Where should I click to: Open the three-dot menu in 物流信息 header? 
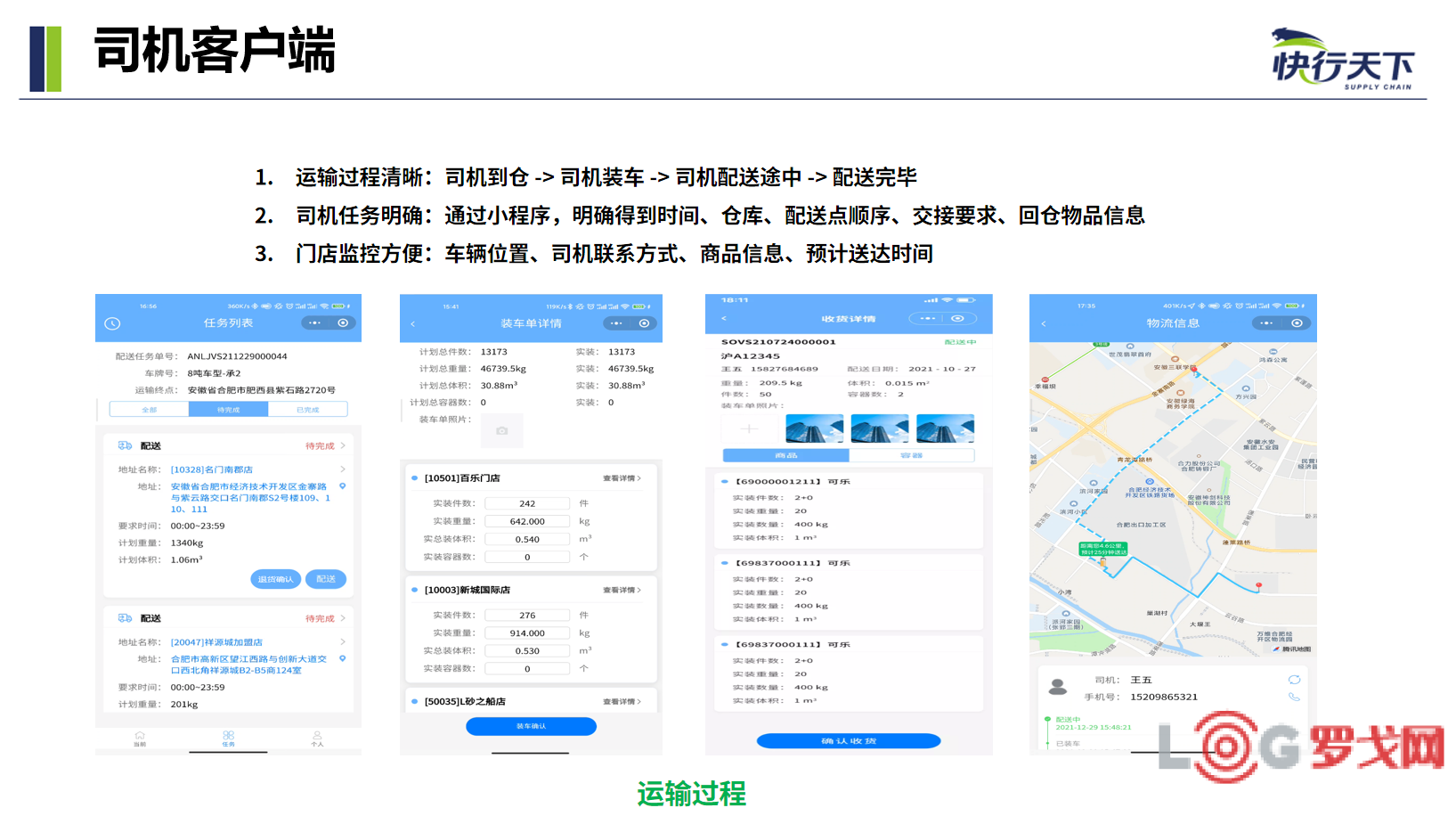[x=1266, y=323]
